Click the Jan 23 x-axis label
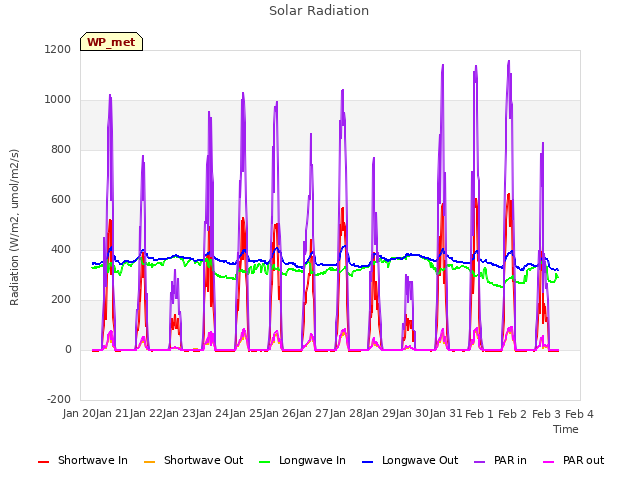Screen dimensions: 640x480 pos(179,413)
